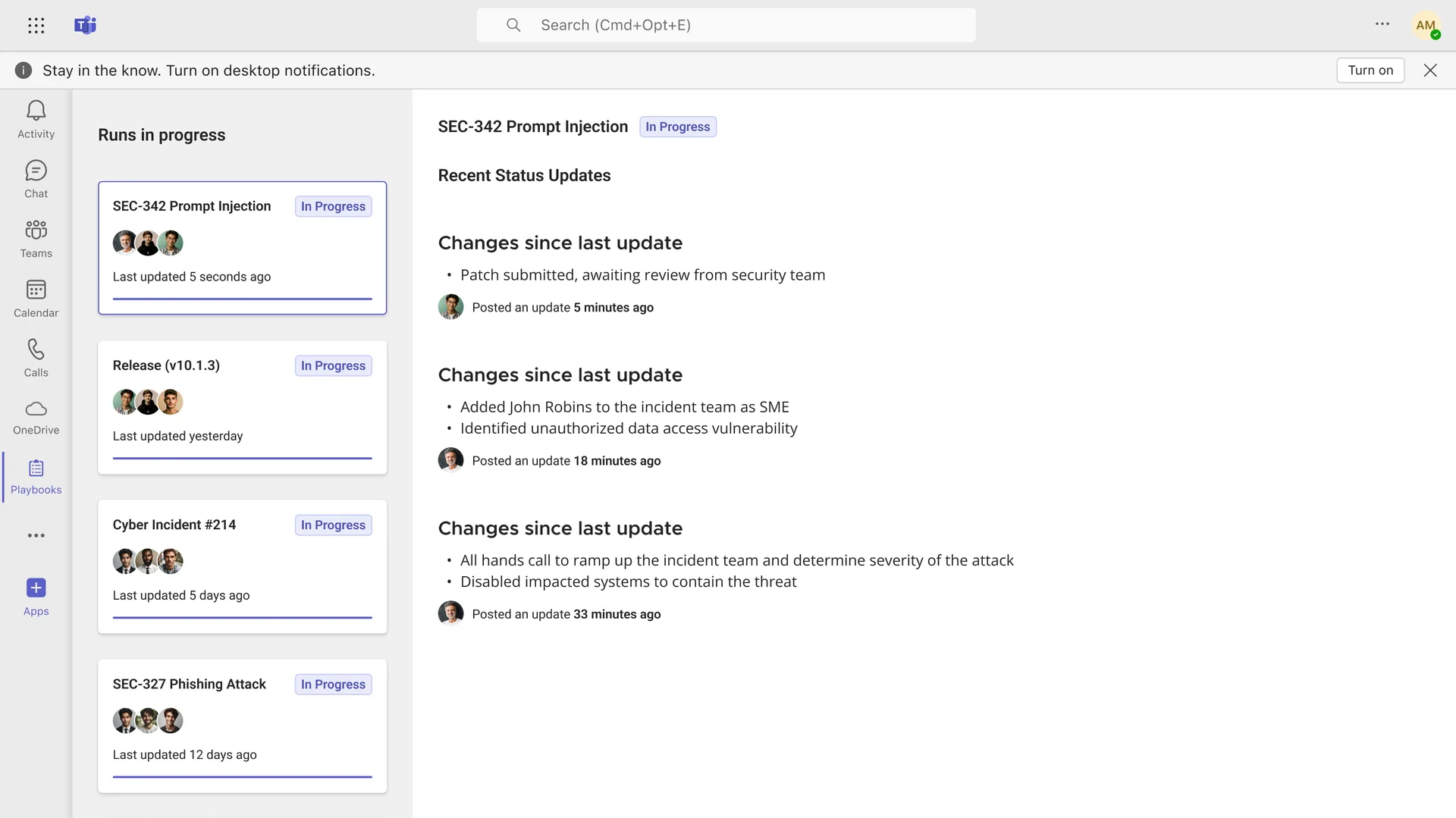Open OneDrive in the sidebar
The image size is (1456, 818).
(36, 418)
